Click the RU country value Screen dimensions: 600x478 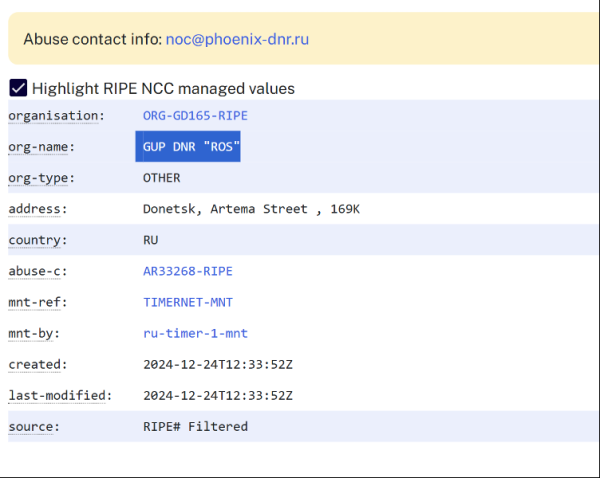tap(151, 240)
